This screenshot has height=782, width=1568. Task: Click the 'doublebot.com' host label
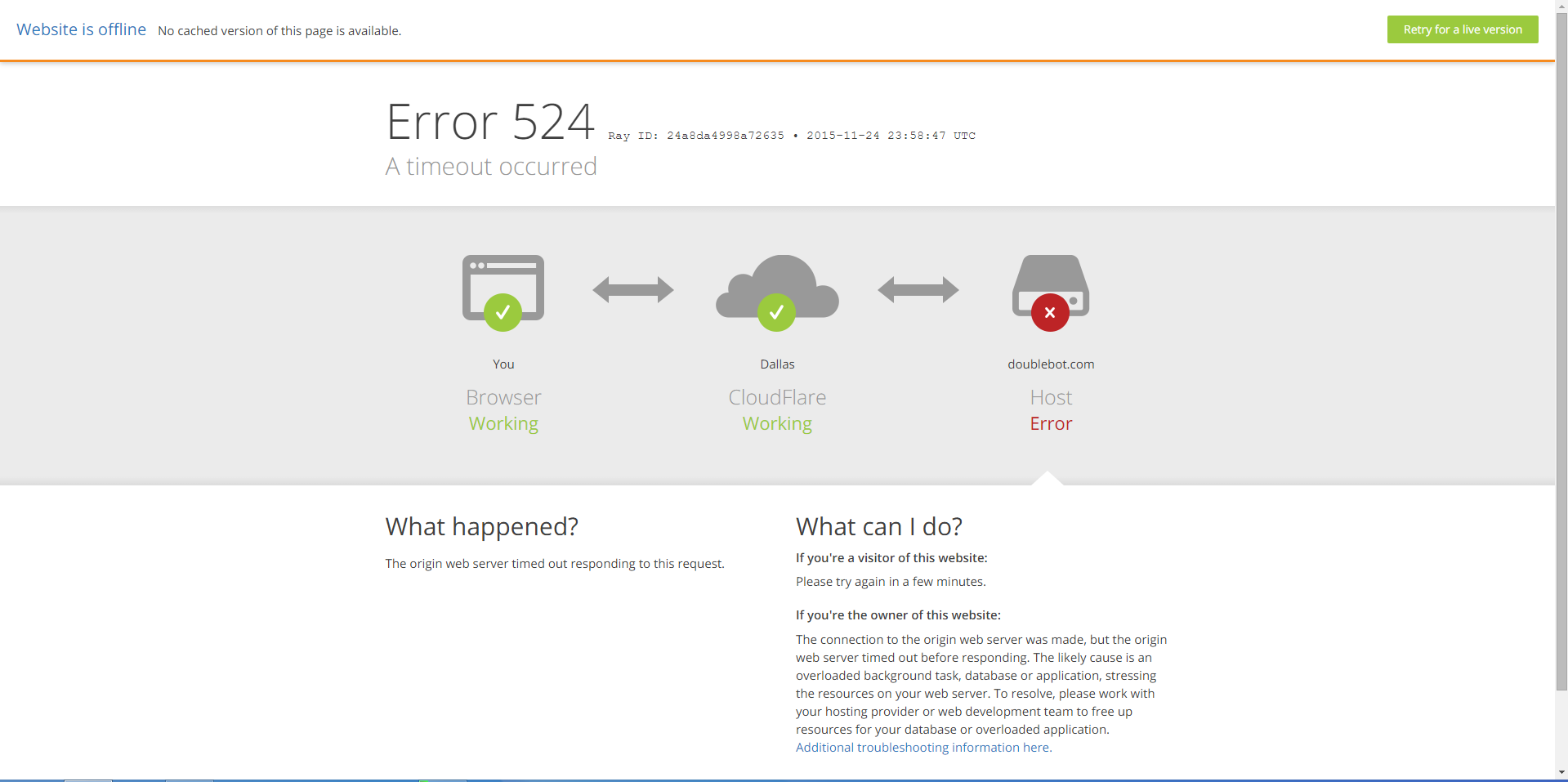1051,364
